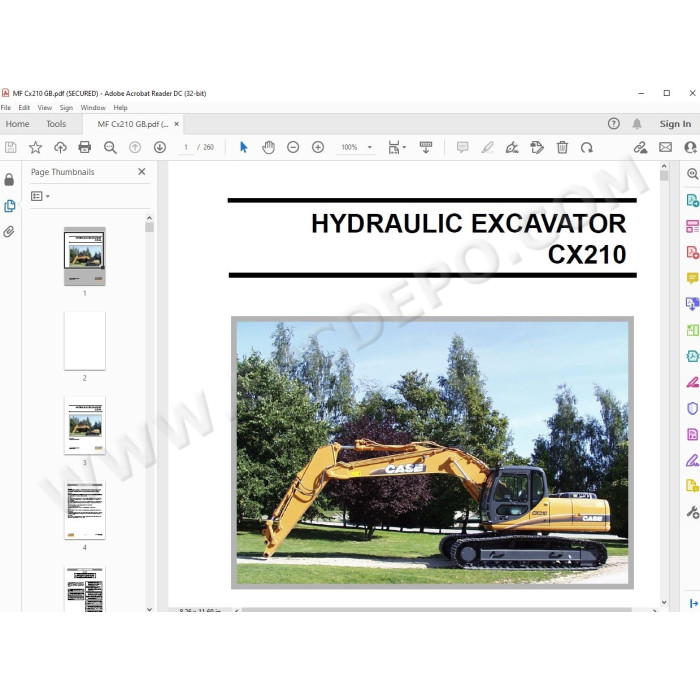Open search tools magnifier in right pane

click(692, 174)
